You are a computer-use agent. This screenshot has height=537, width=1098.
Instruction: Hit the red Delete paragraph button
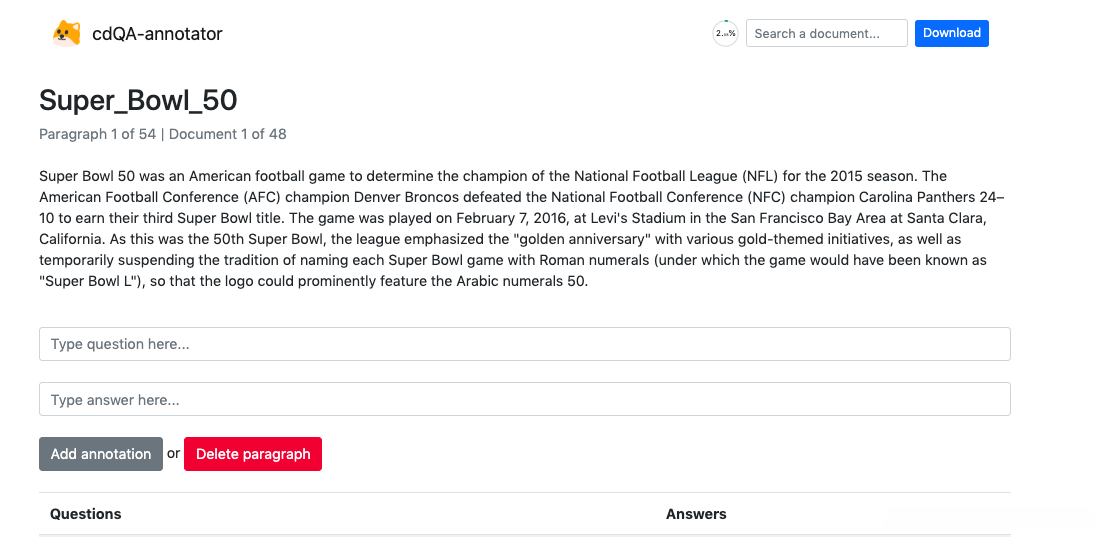pyautogui.click(x=253, y=454)
